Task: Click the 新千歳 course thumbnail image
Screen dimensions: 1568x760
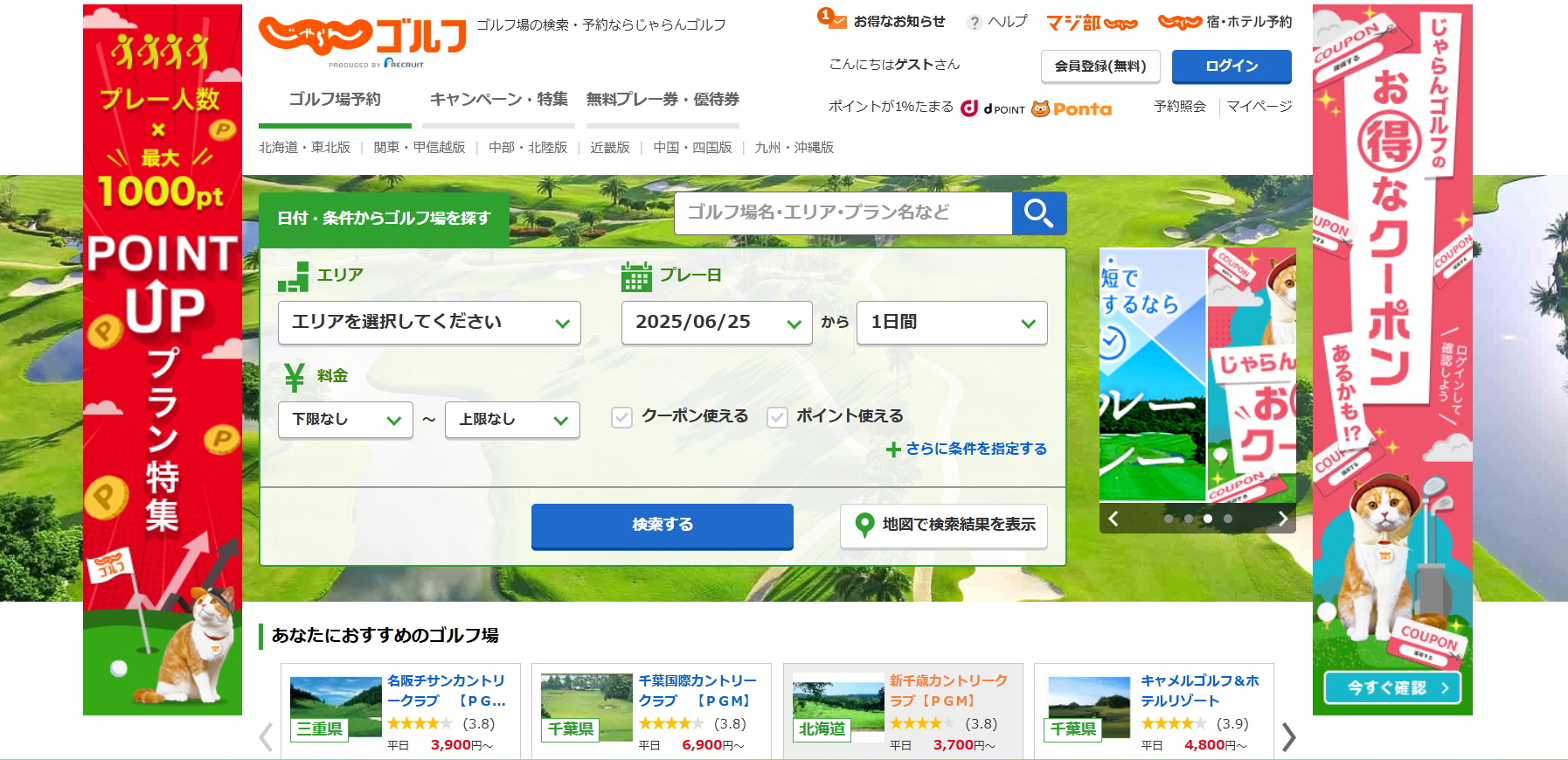Action: coord(838,708)
